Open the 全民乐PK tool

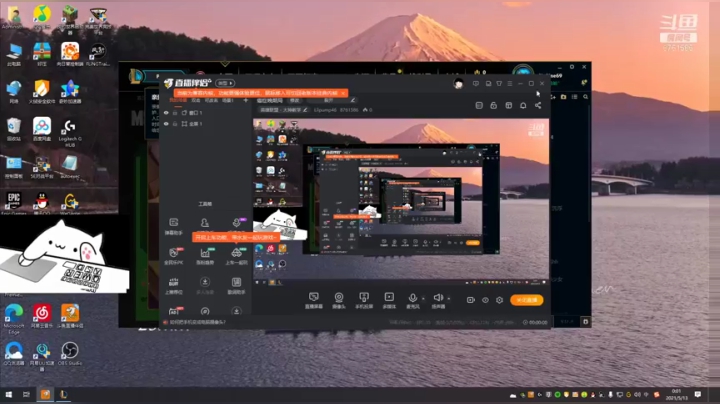pos(174,256)
